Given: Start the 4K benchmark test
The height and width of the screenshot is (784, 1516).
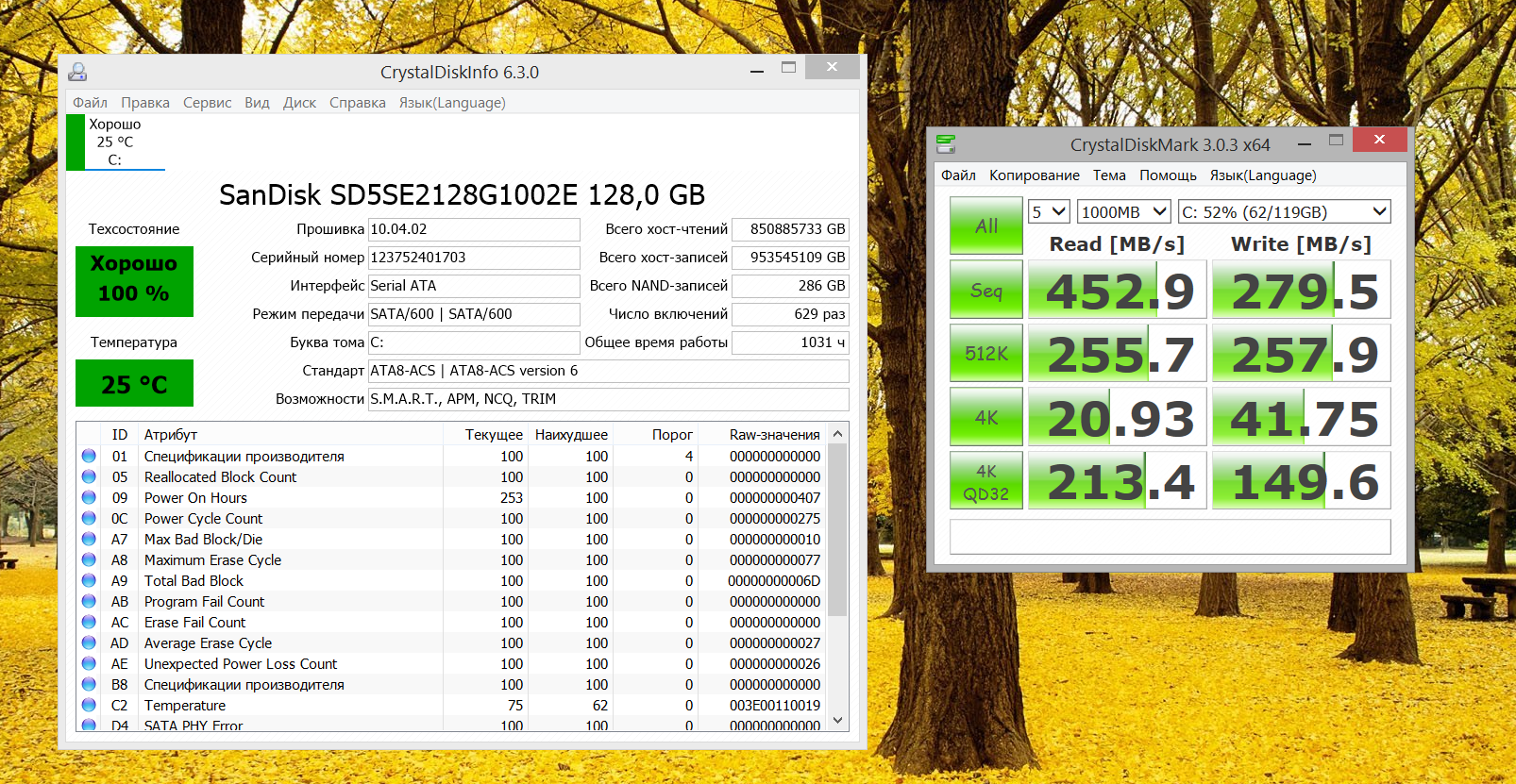Looking at the screenshot, I should point(986,417).
